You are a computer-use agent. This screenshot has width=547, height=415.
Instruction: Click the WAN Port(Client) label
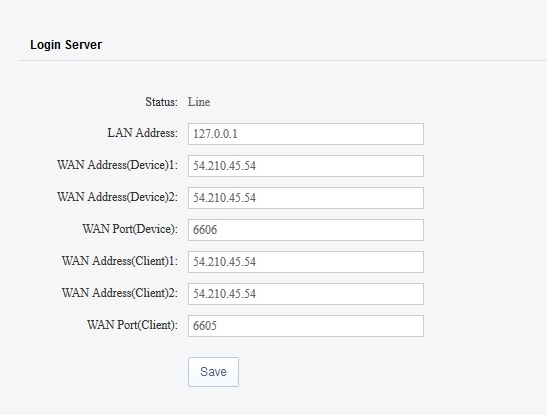point(133,325)
